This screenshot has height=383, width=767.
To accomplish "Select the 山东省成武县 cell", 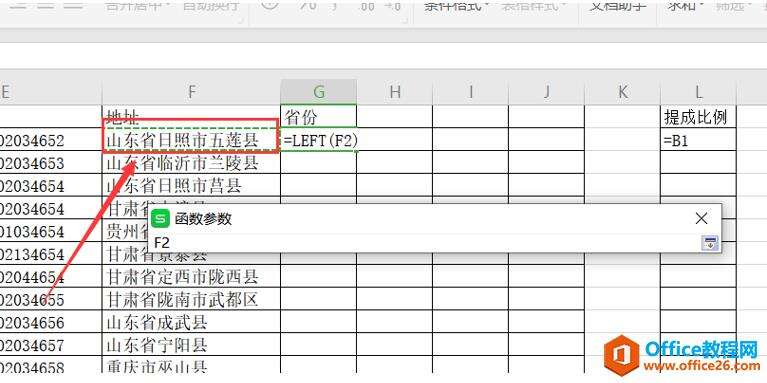I will 192,322.
